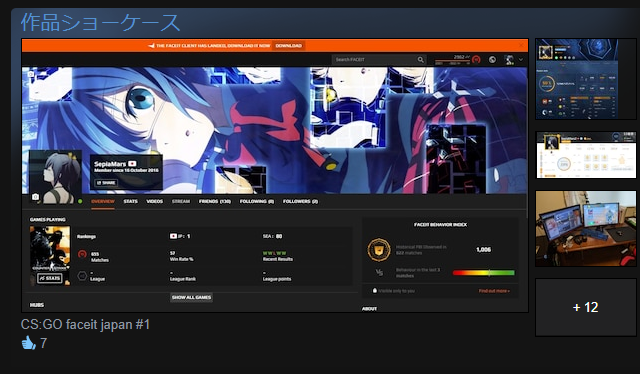This screenshot has height=374, width=640.
Task: Click the SHOW ALL GAMES button
Action: coord(191,297)
